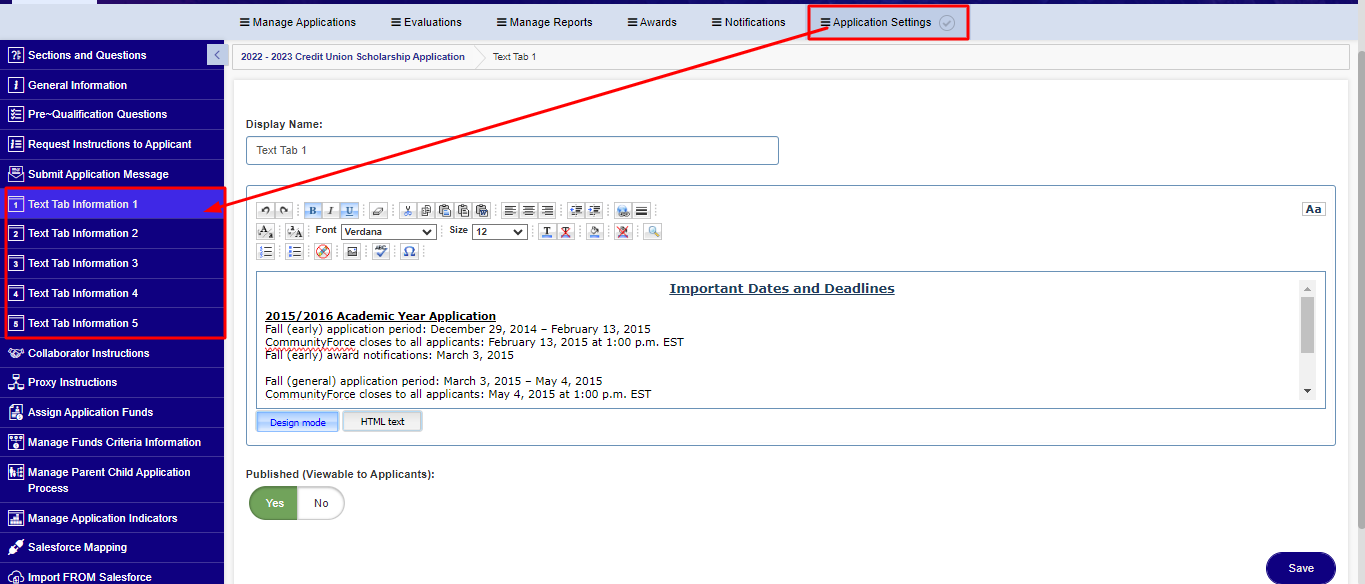Open Manage Funds Criteria Information
The image size is (1365, 584).
tap(112, 442)
